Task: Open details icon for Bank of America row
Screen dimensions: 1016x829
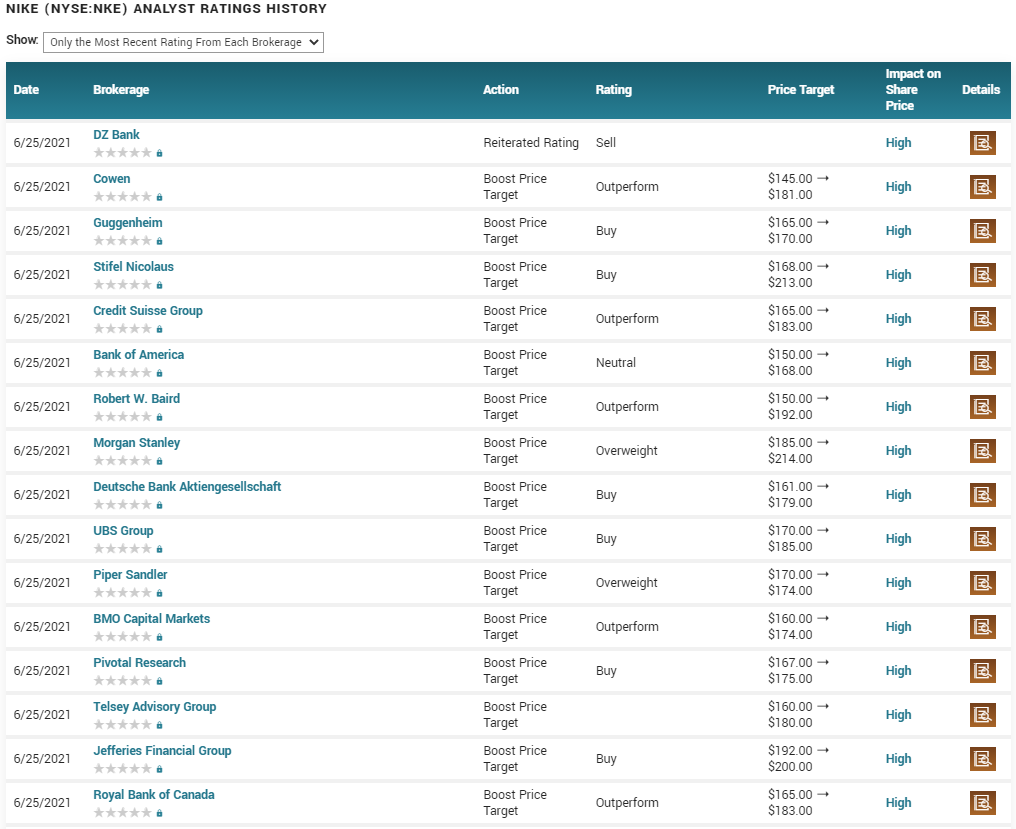Action: 982,363
